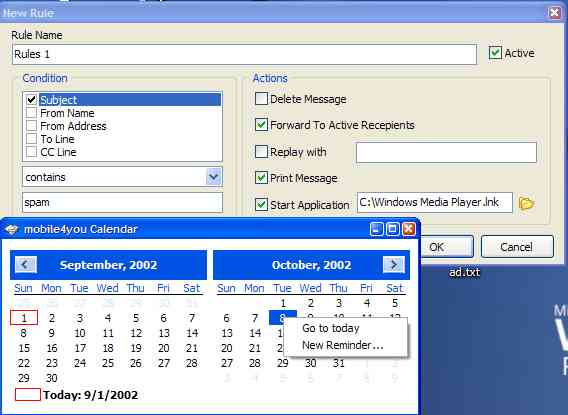568x415 pixels.
Task: Enable the Delete Message checkbox
Action: click(261, 98)
